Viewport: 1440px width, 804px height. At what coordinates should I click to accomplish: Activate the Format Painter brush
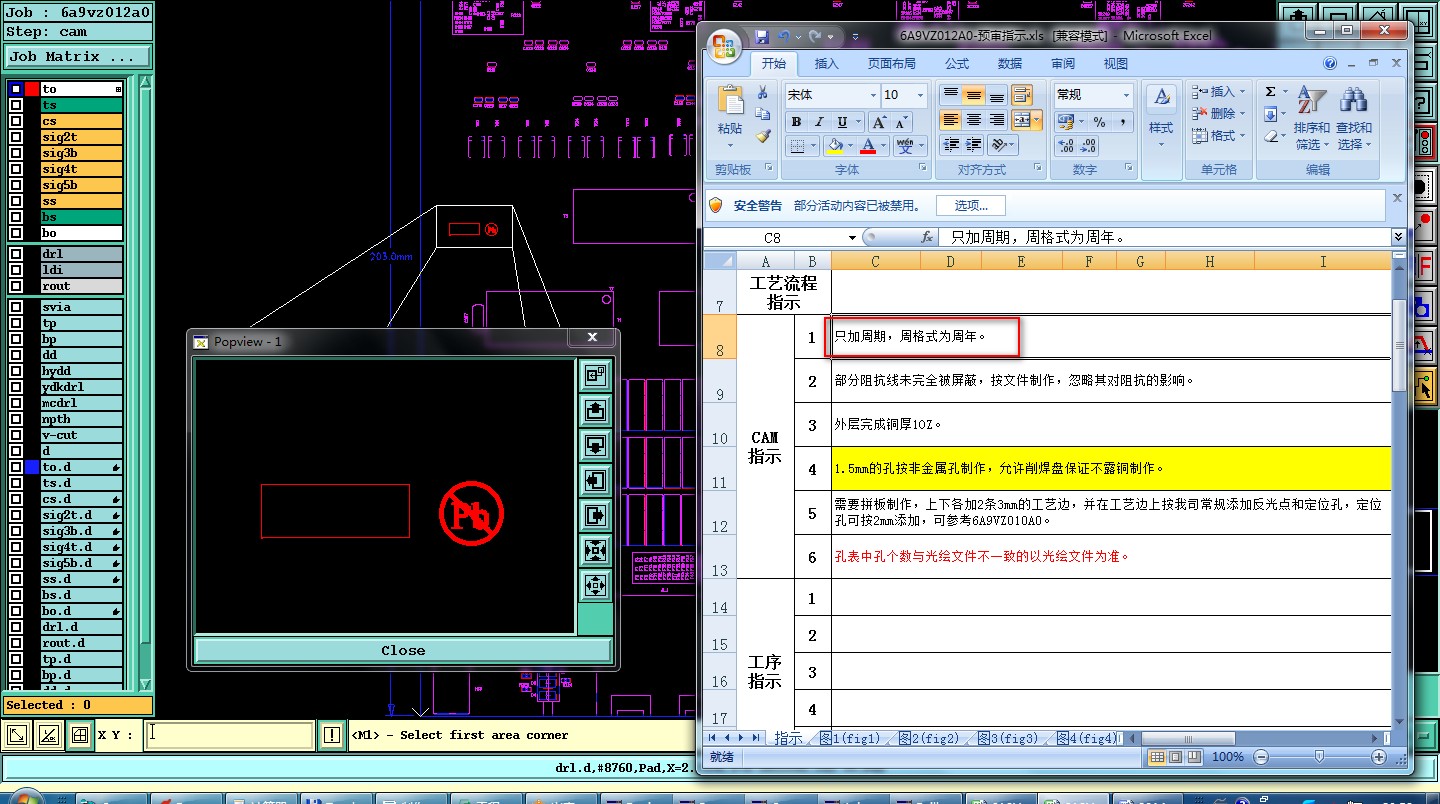click(x=763, y=135)
